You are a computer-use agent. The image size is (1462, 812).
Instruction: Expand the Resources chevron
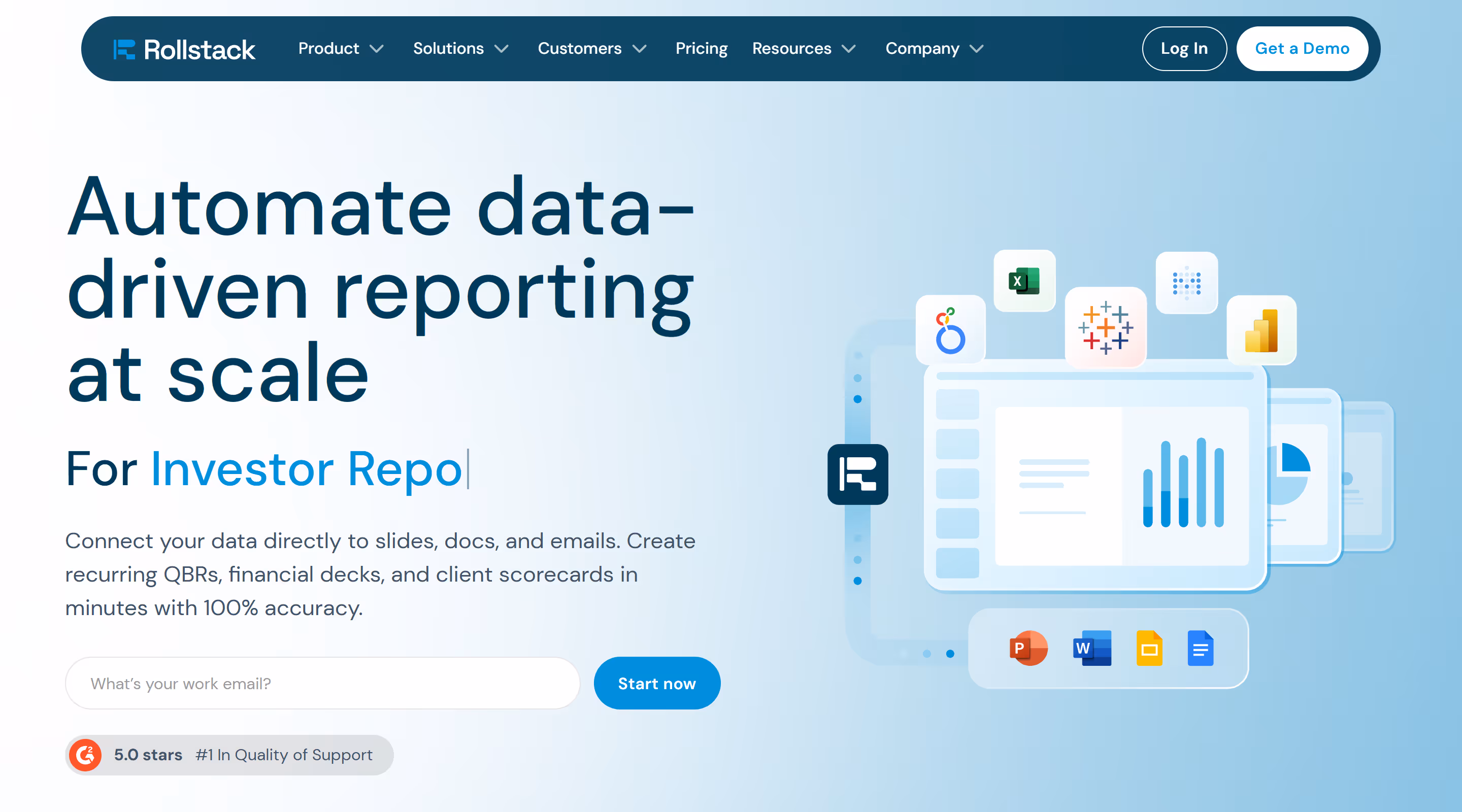click(848, 49)
